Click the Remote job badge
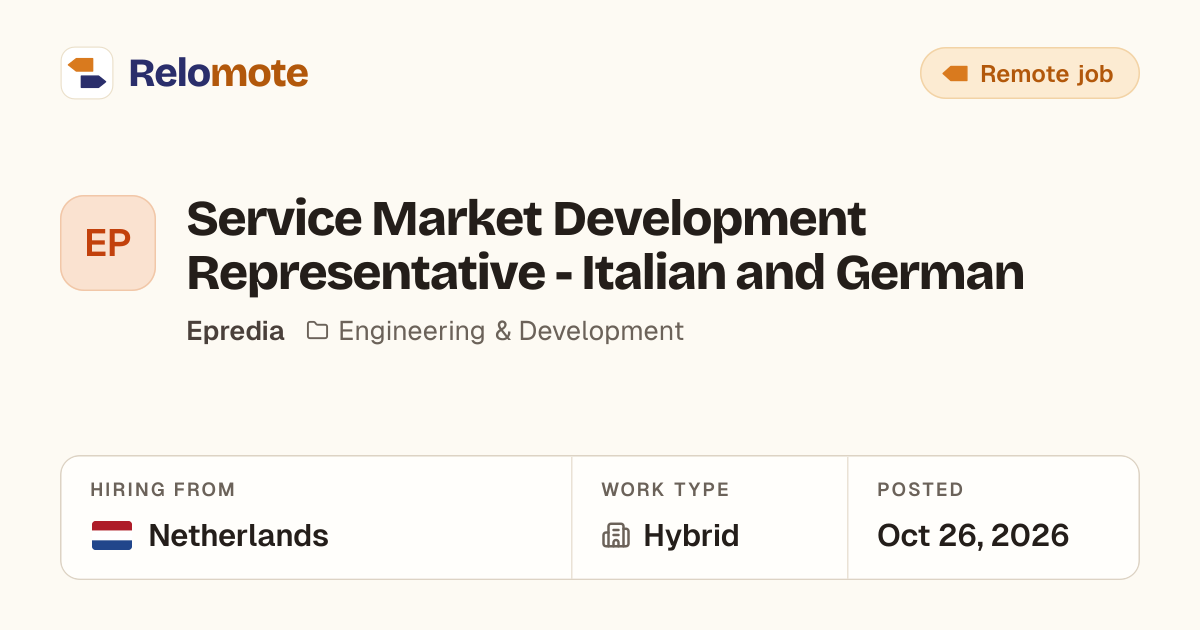 coord(1030,73)
